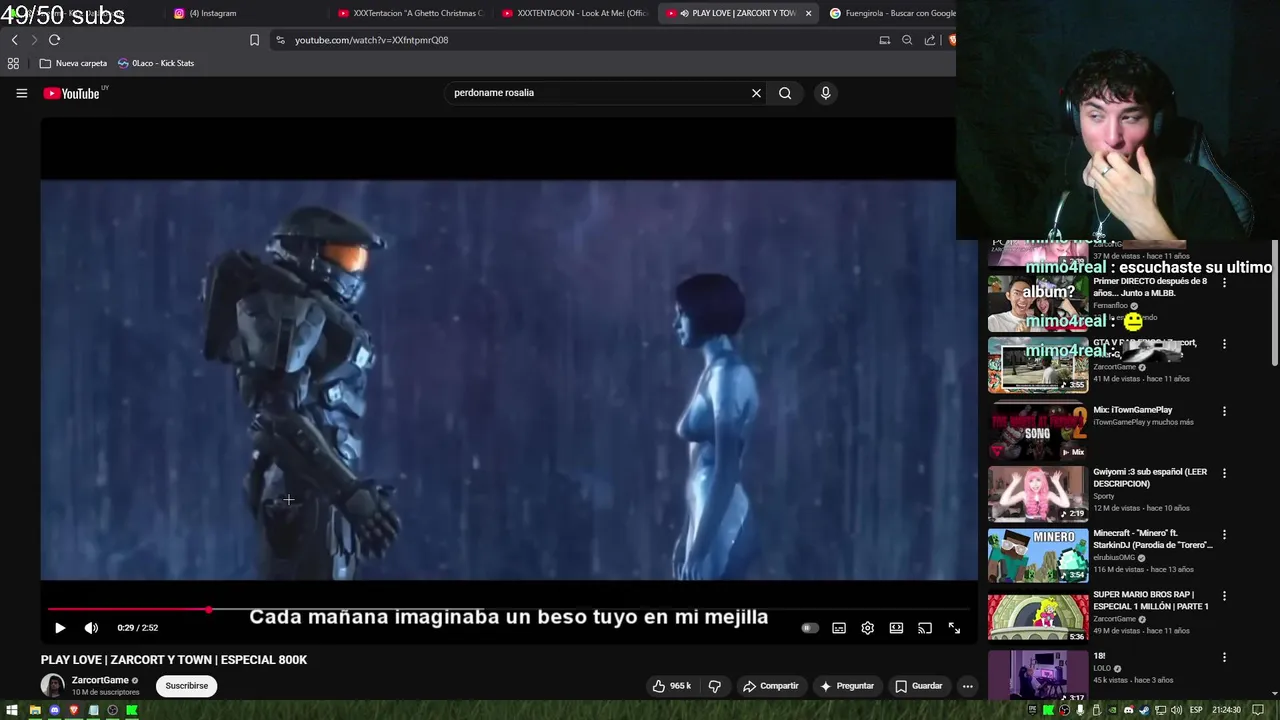The image size is (1280, 720).
Task: Open the 0Laco Kick Stats bookmark
Action: [x=156, y=63]
